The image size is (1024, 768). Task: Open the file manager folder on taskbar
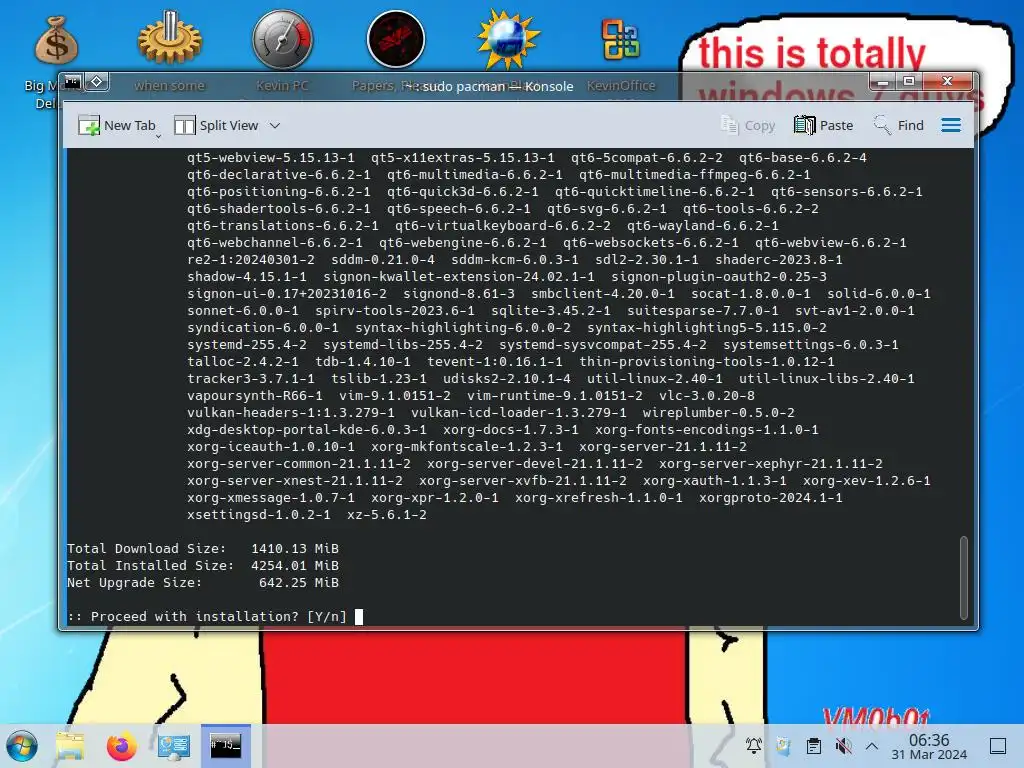coord(70,746)
